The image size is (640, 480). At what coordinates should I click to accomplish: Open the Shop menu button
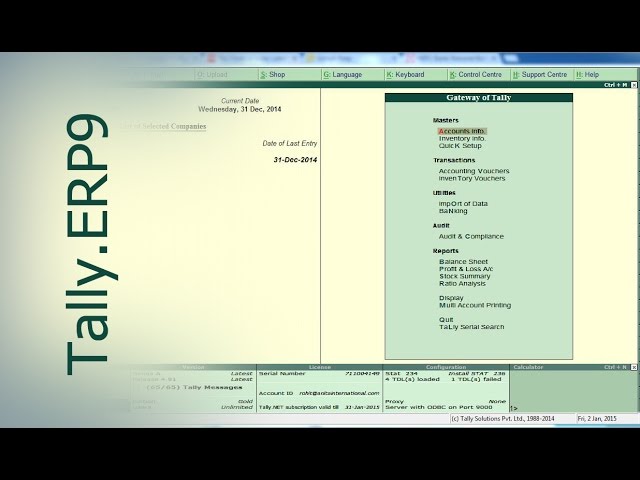(289, 75)
